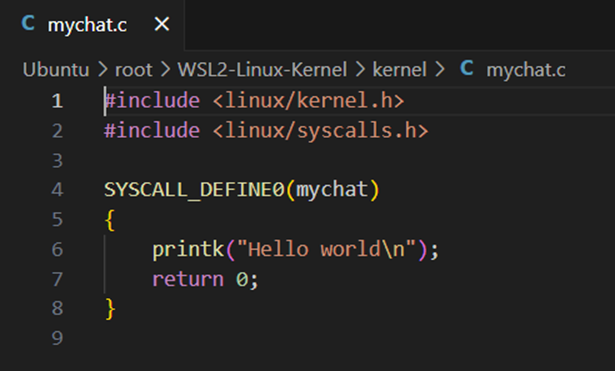Click the mychat argument text

click(x=332, y=190)
